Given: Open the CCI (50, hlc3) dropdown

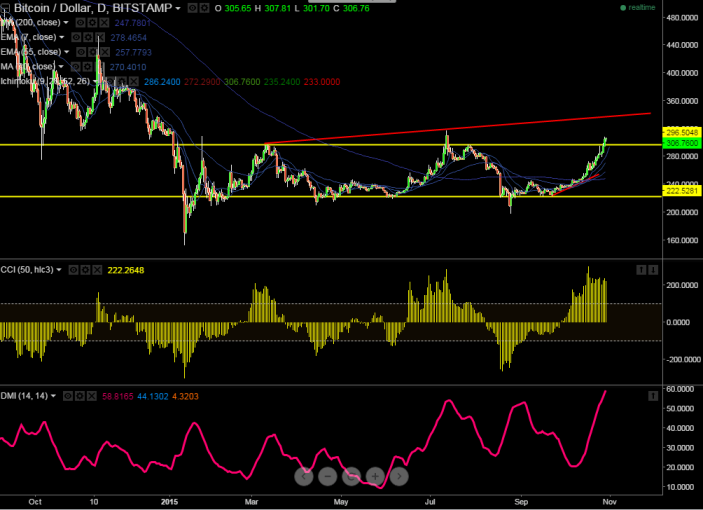Looking at the screenshot, I should (x=59, y=270).
